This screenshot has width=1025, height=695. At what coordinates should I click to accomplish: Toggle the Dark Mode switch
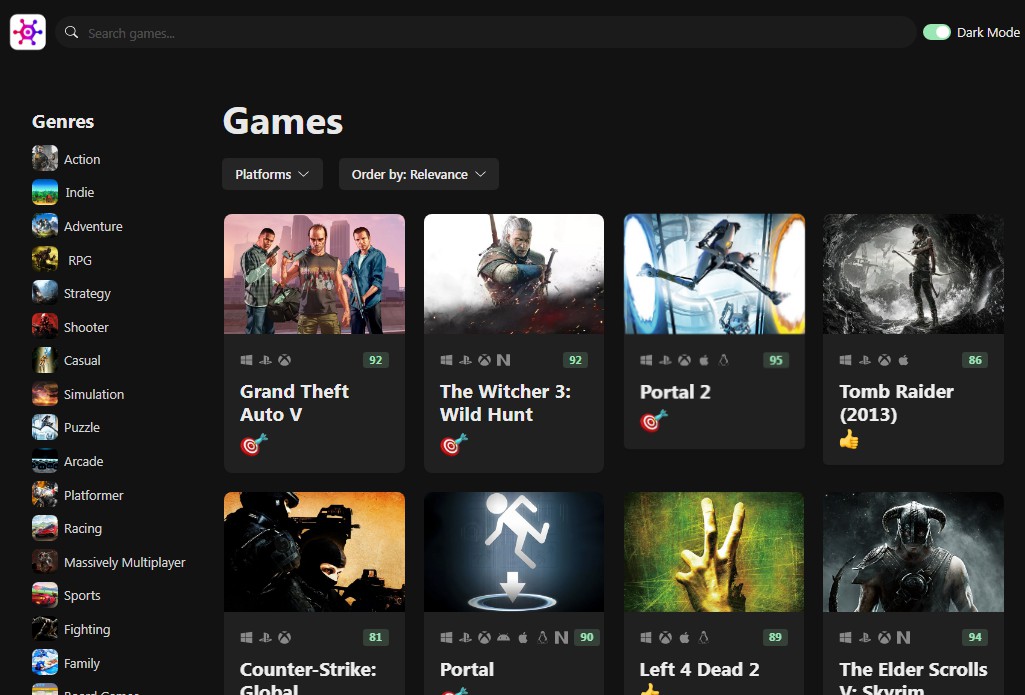pos(936,32)
